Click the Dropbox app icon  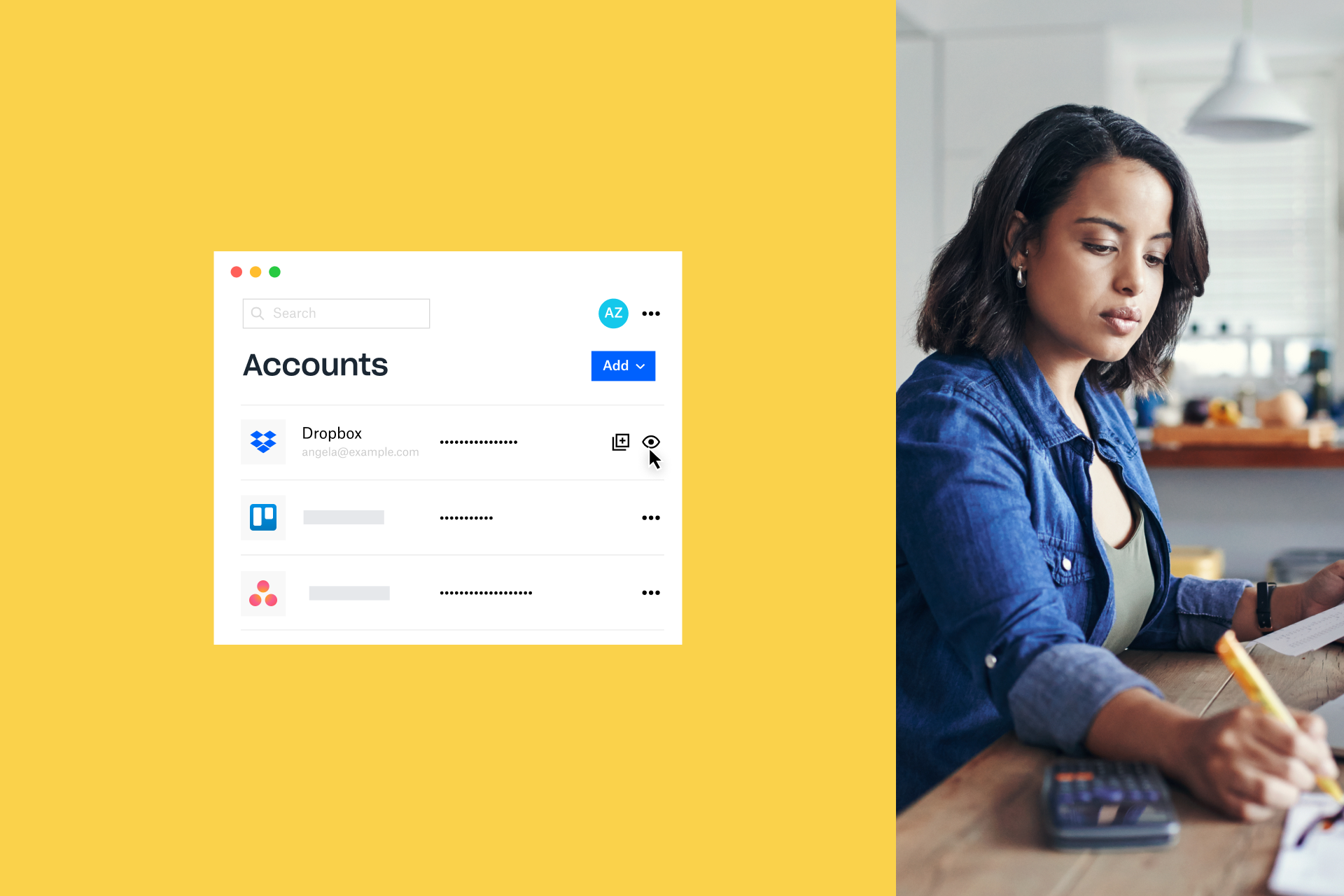[x=262, y=440]
